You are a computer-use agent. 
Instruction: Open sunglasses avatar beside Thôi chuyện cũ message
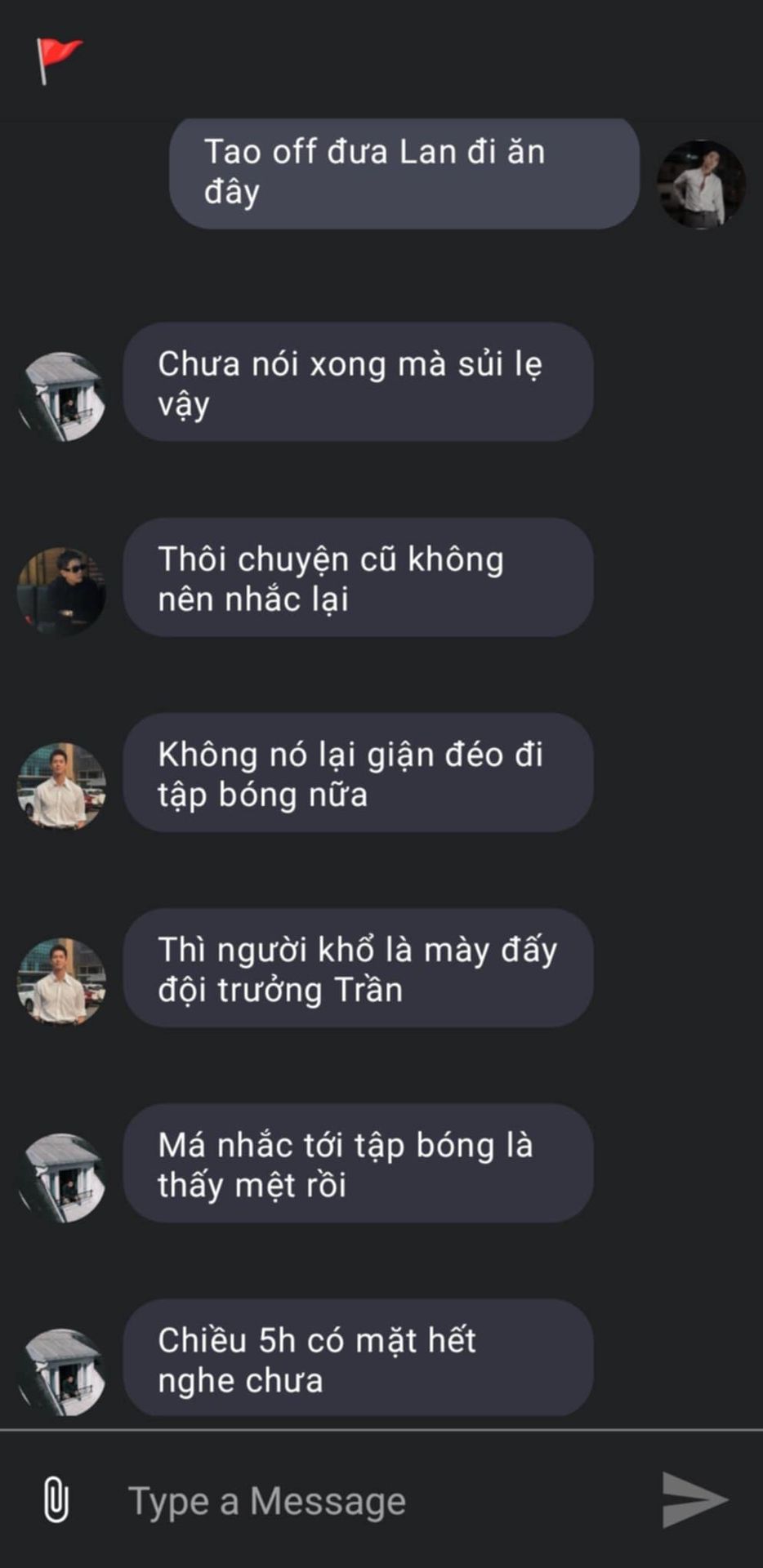tap(61, 591)
